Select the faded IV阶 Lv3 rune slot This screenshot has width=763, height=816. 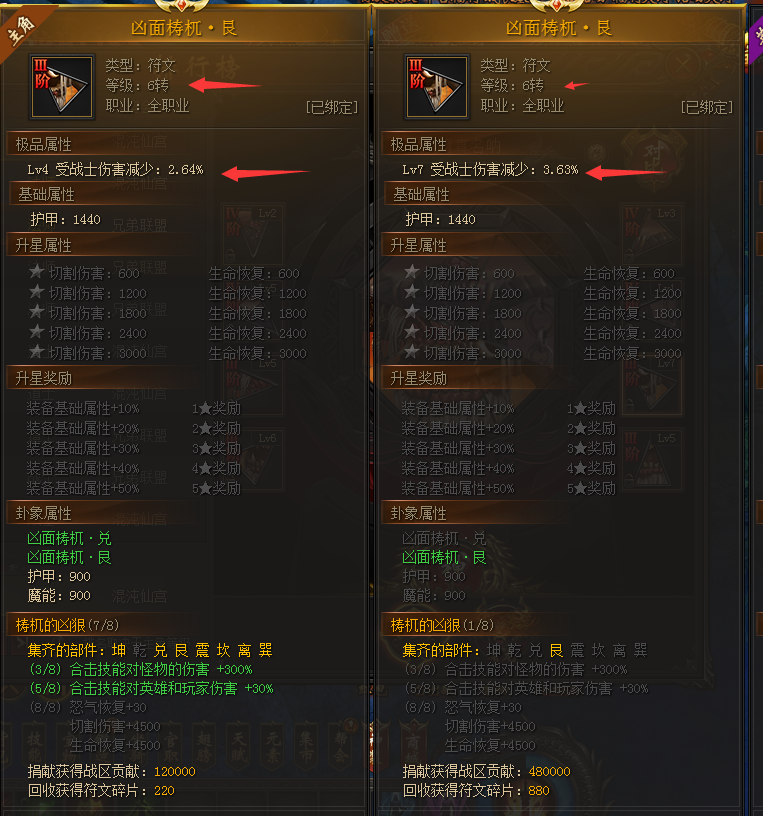(653, 234)
